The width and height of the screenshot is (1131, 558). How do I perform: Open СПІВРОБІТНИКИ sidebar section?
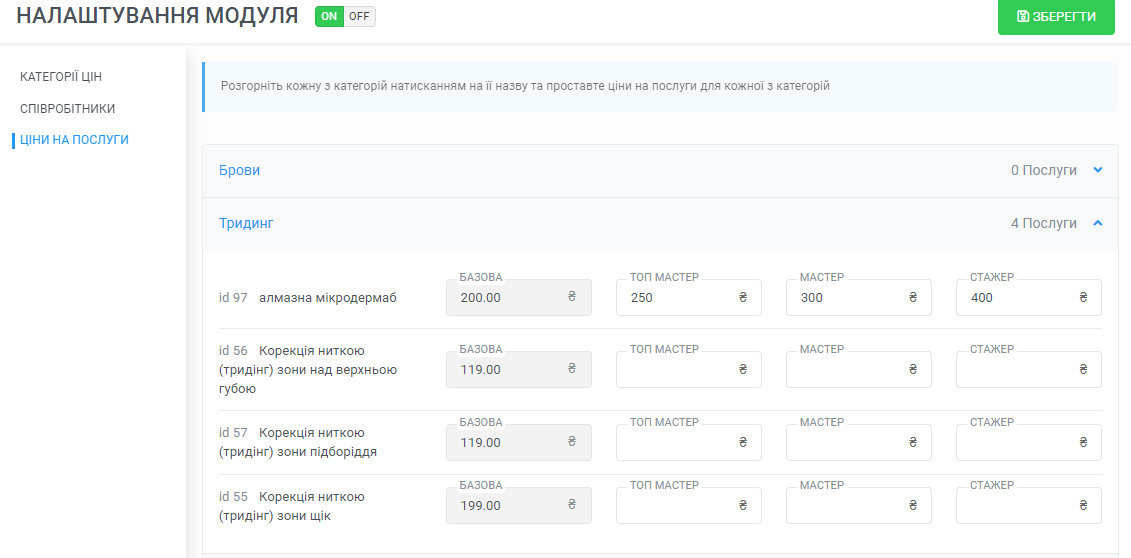coord(68,108)
